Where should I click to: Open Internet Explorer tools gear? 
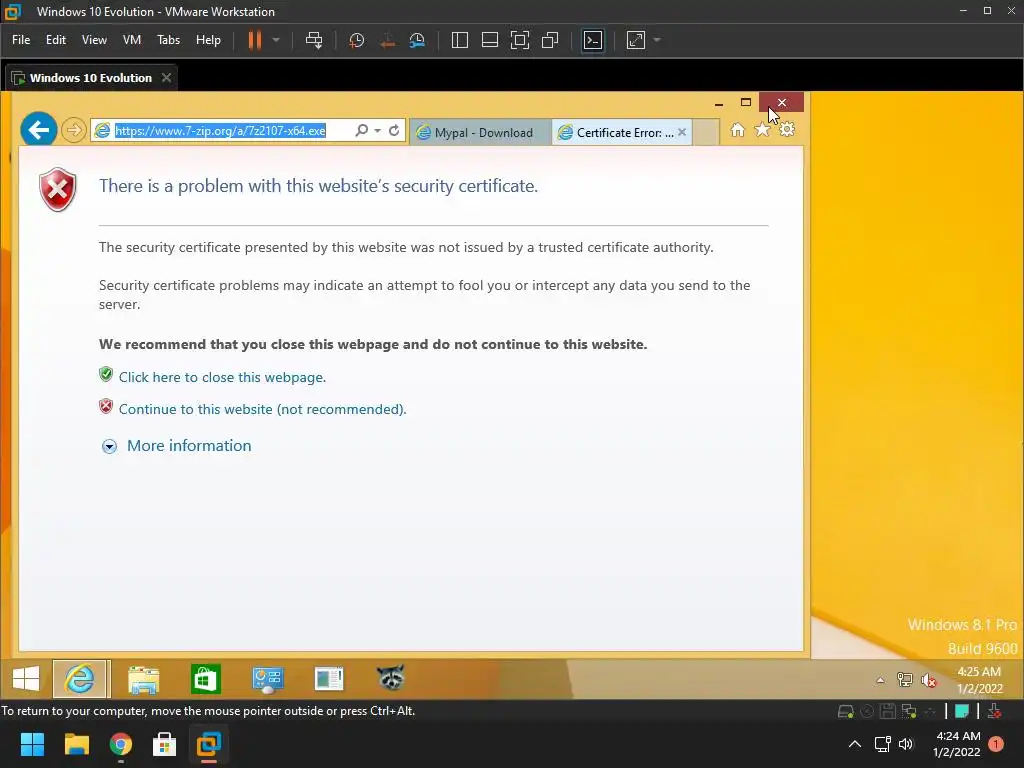pyautogui.click(x=787, y=129)
